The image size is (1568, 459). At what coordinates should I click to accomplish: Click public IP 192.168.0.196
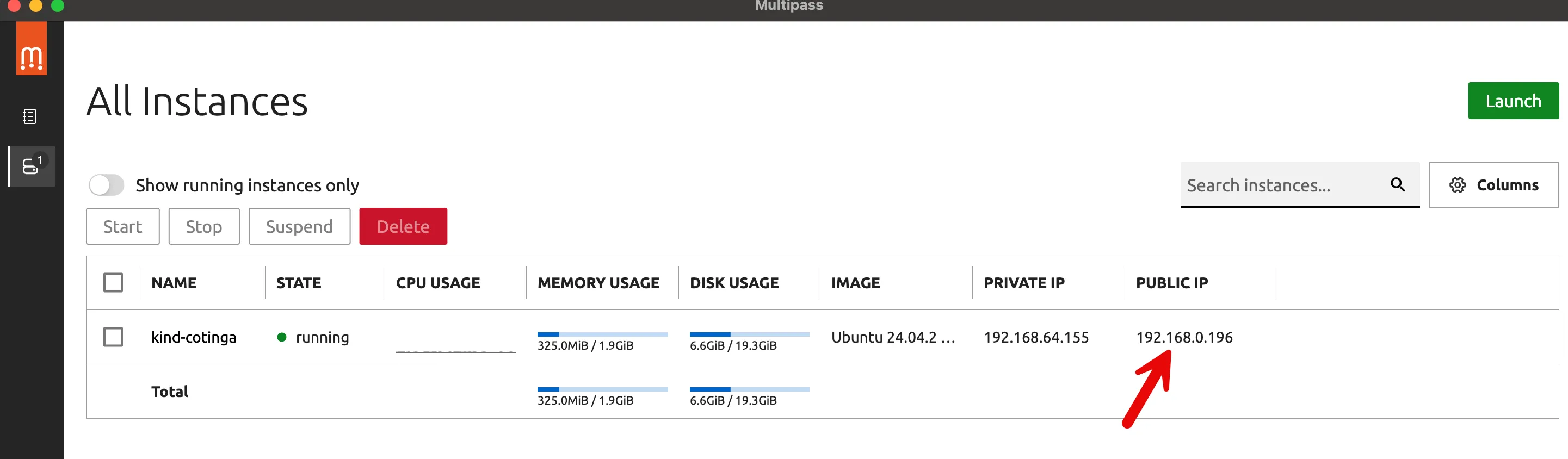pyautogui.click(x=1184, y=337)
